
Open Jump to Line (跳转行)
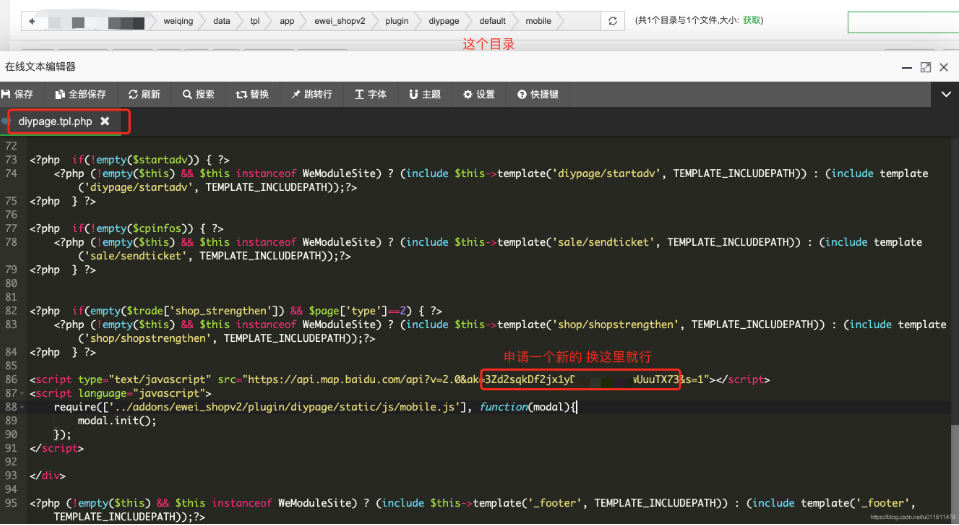pos(310,94)
